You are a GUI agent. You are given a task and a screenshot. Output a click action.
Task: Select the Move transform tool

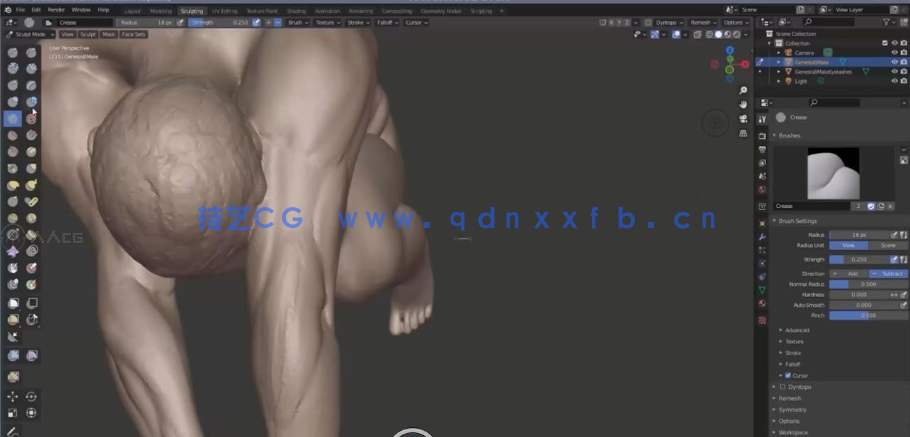point(13,397)
